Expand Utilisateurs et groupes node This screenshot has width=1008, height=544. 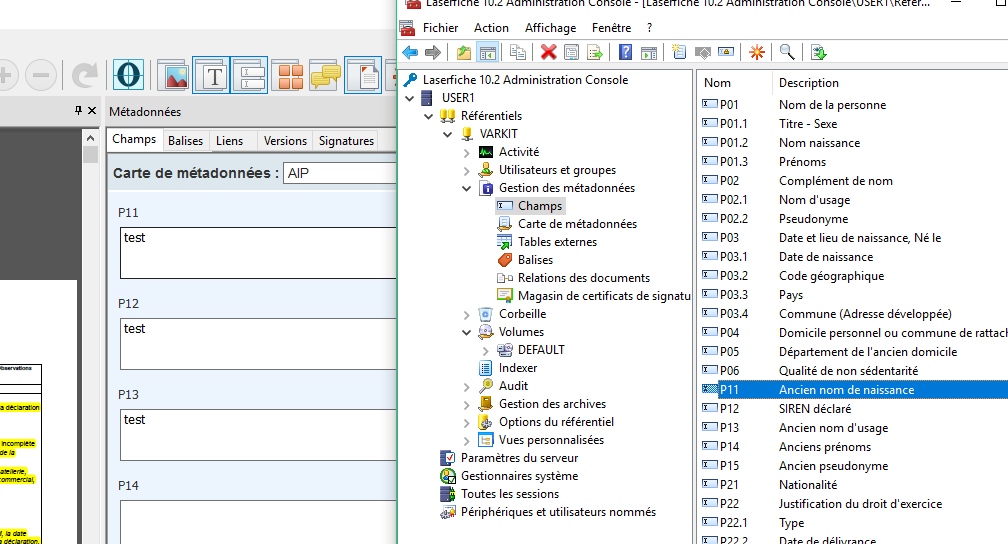[x=467, y=170]
